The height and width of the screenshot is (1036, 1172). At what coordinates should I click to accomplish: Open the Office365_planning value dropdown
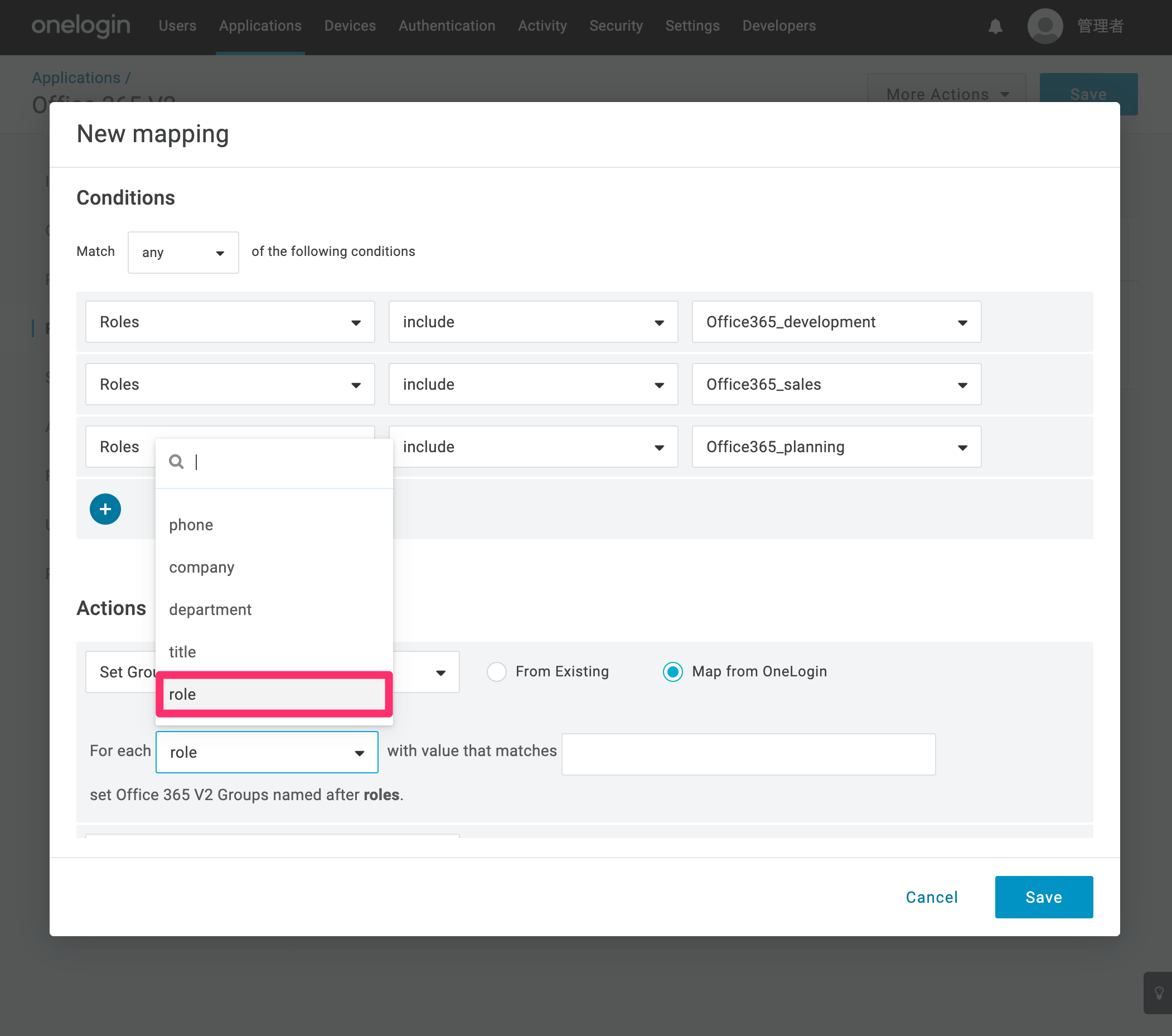click(836, 447)
